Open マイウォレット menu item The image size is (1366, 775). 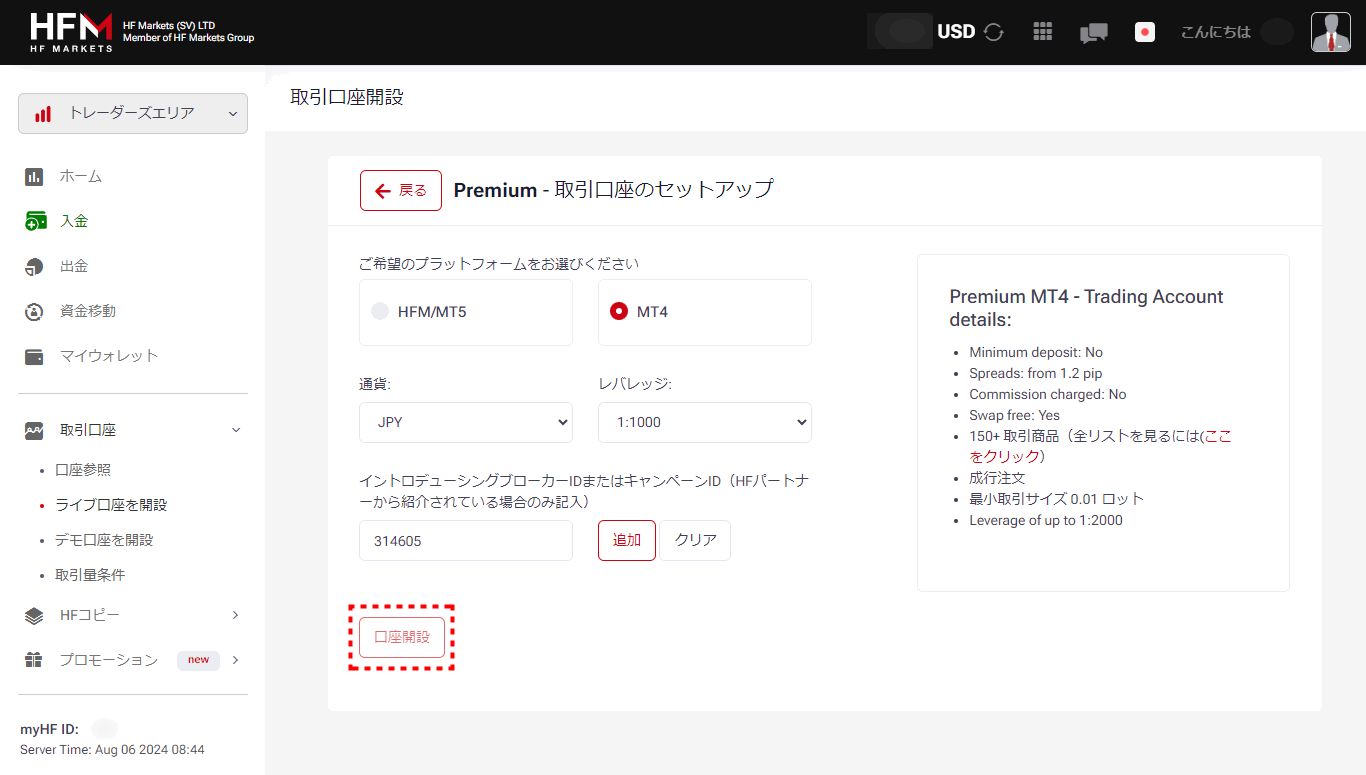coord(109,356)
